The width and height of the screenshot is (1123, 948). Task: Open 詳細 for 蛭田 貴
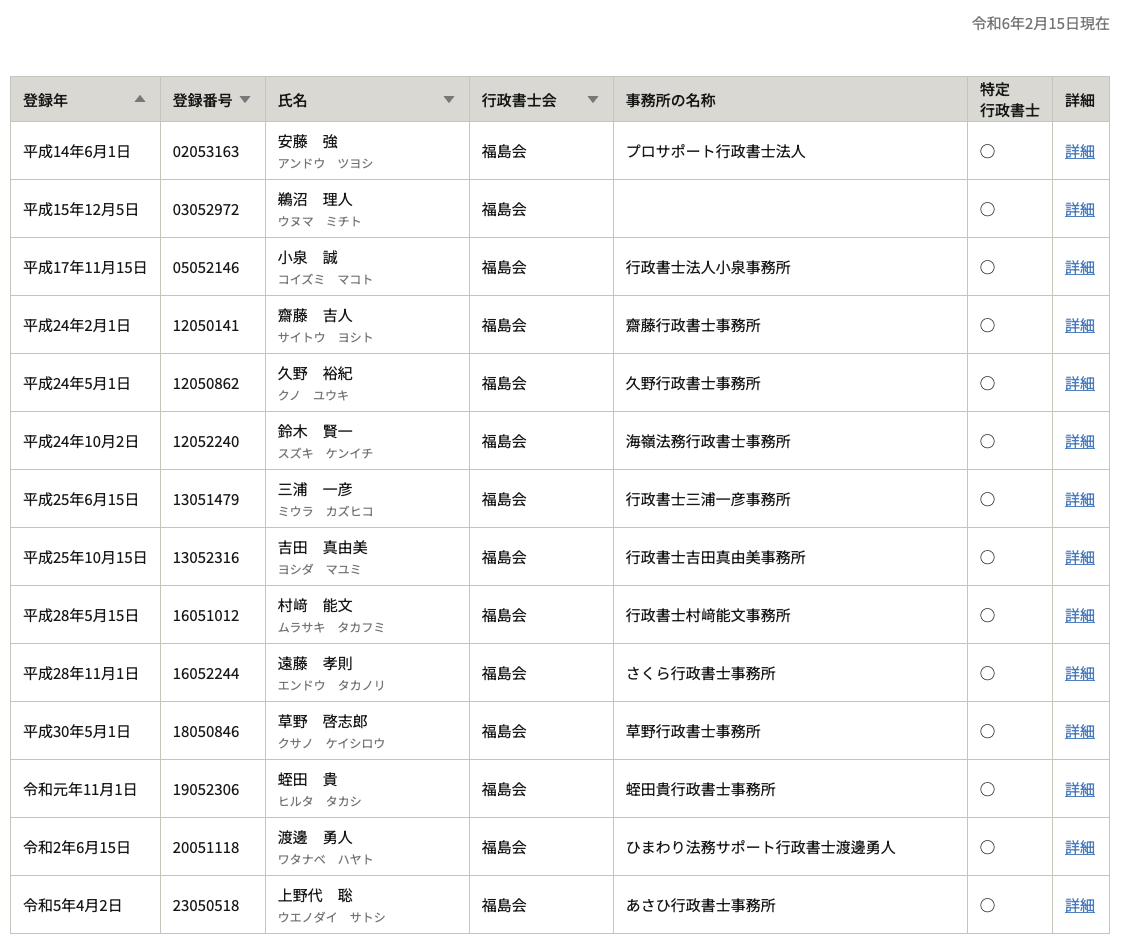pos(1079,789)
